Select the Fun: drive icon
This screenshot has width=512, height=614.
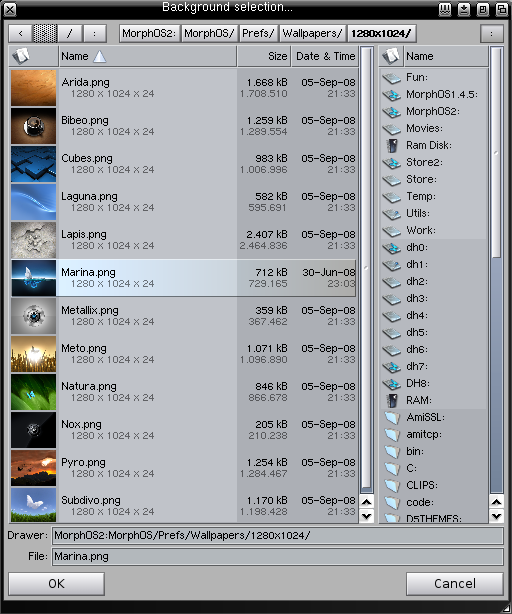pyautogui.click(x=392, y=78)
